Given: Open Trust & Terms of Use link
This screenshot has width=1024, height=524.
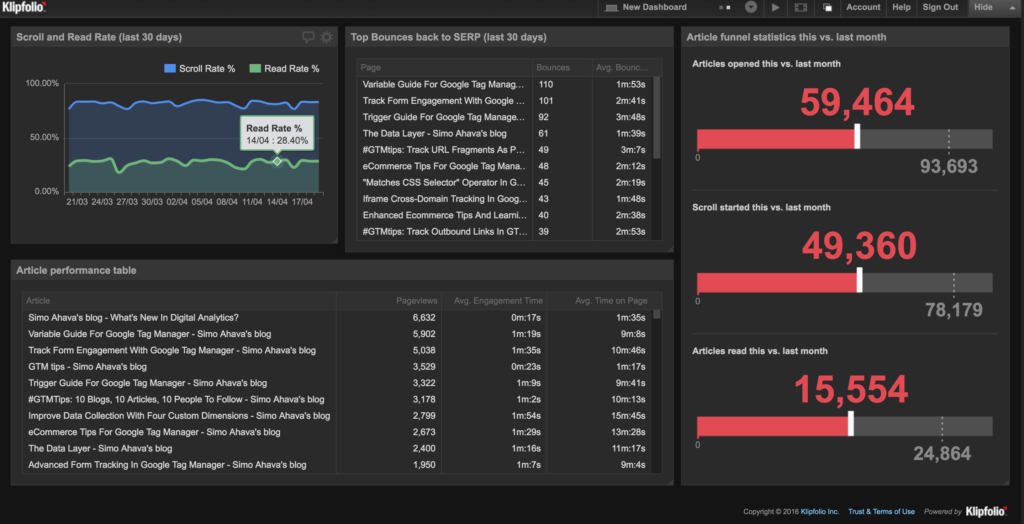Looking at the screenshot, I should tap(881, 512).
